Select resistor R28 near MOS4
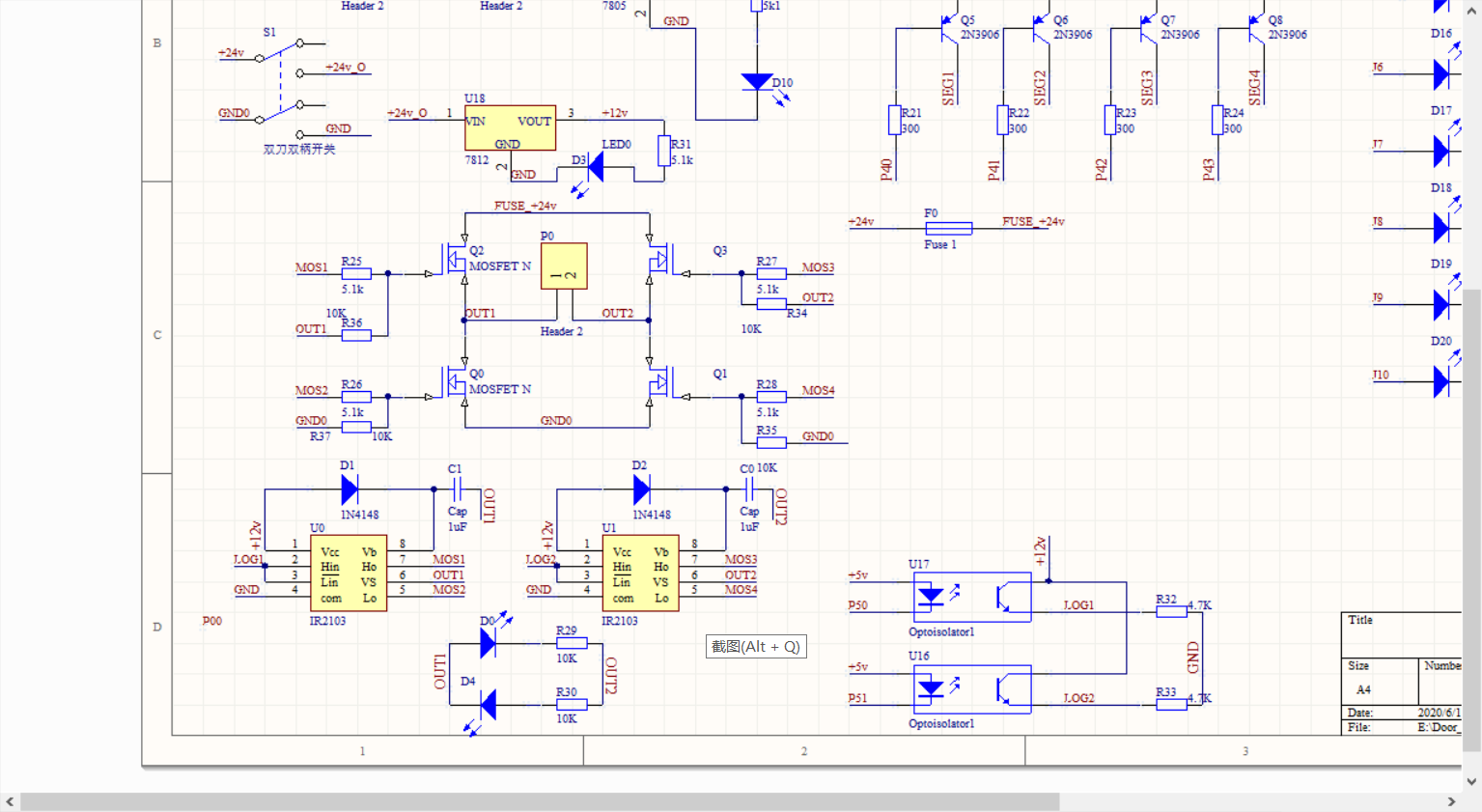This screenshot has width=1482, height=812. pyautogui.click(x=771, y=397)
